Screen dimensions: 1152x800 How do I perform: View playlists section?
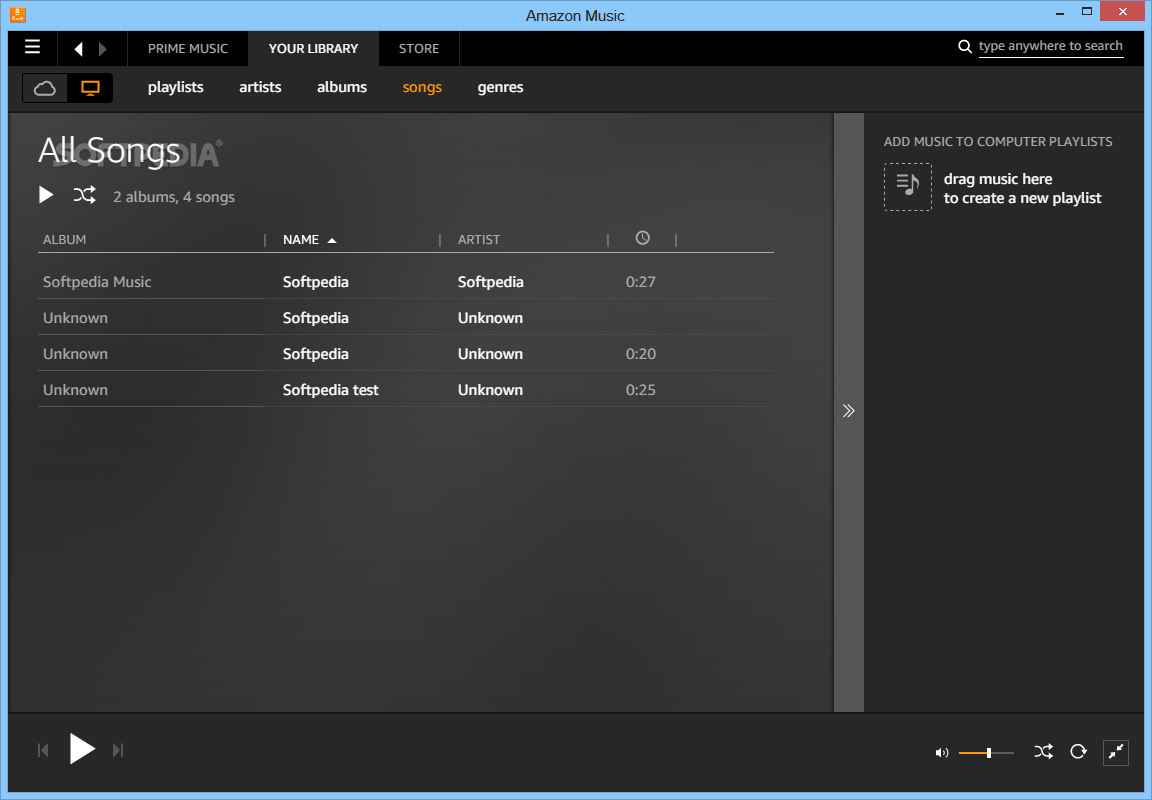coord(176,87)
